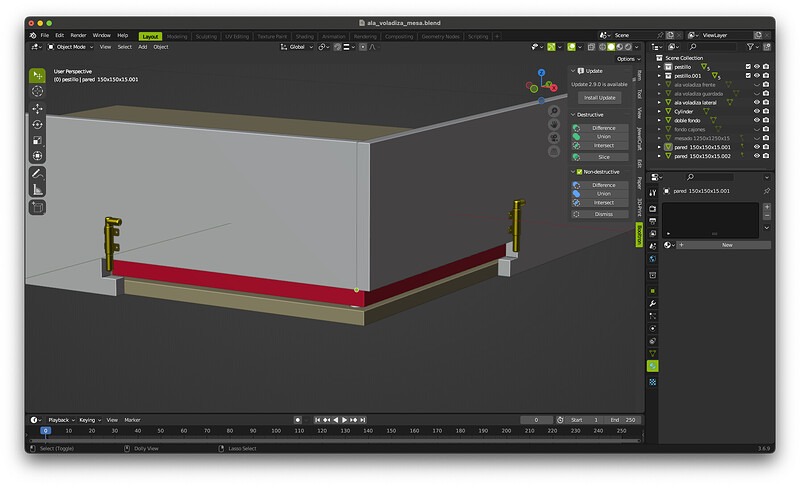The height and width of the screenshot is (486, 800).
Task: Click Non-destructive Dismiss button
Action: tap(599, 214)
